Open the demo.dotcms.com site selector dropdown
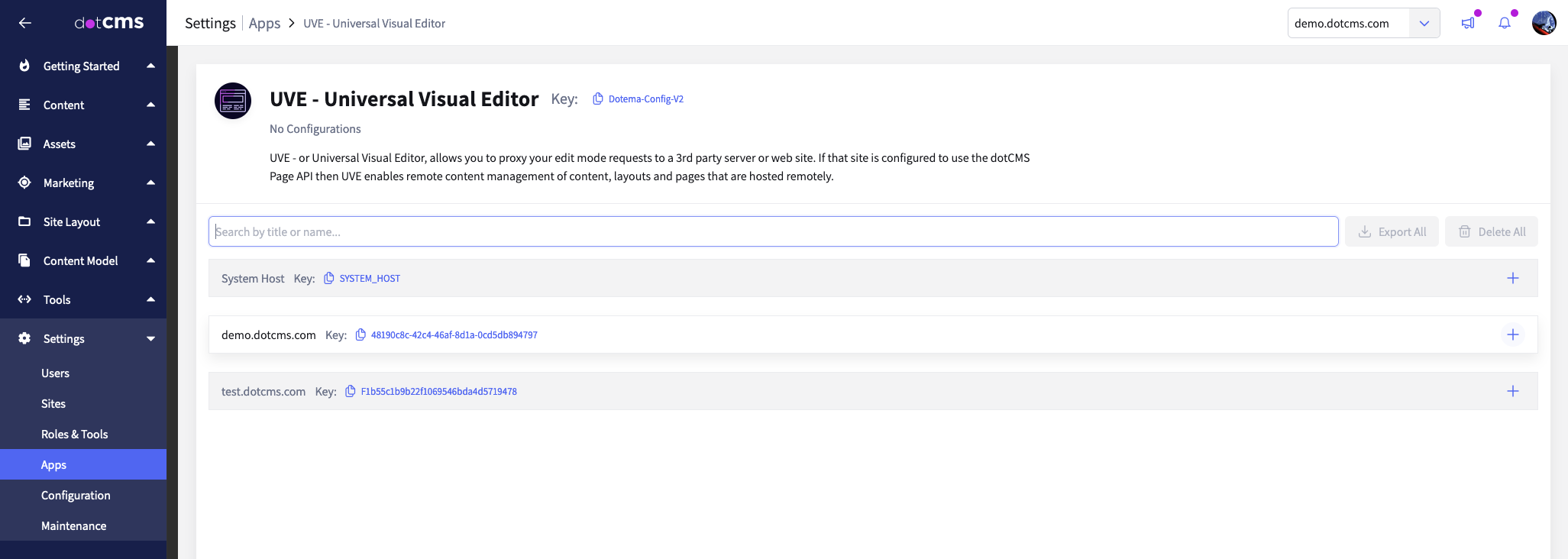The width and height of the screenshot is (1568, 559). (1424, 23)
